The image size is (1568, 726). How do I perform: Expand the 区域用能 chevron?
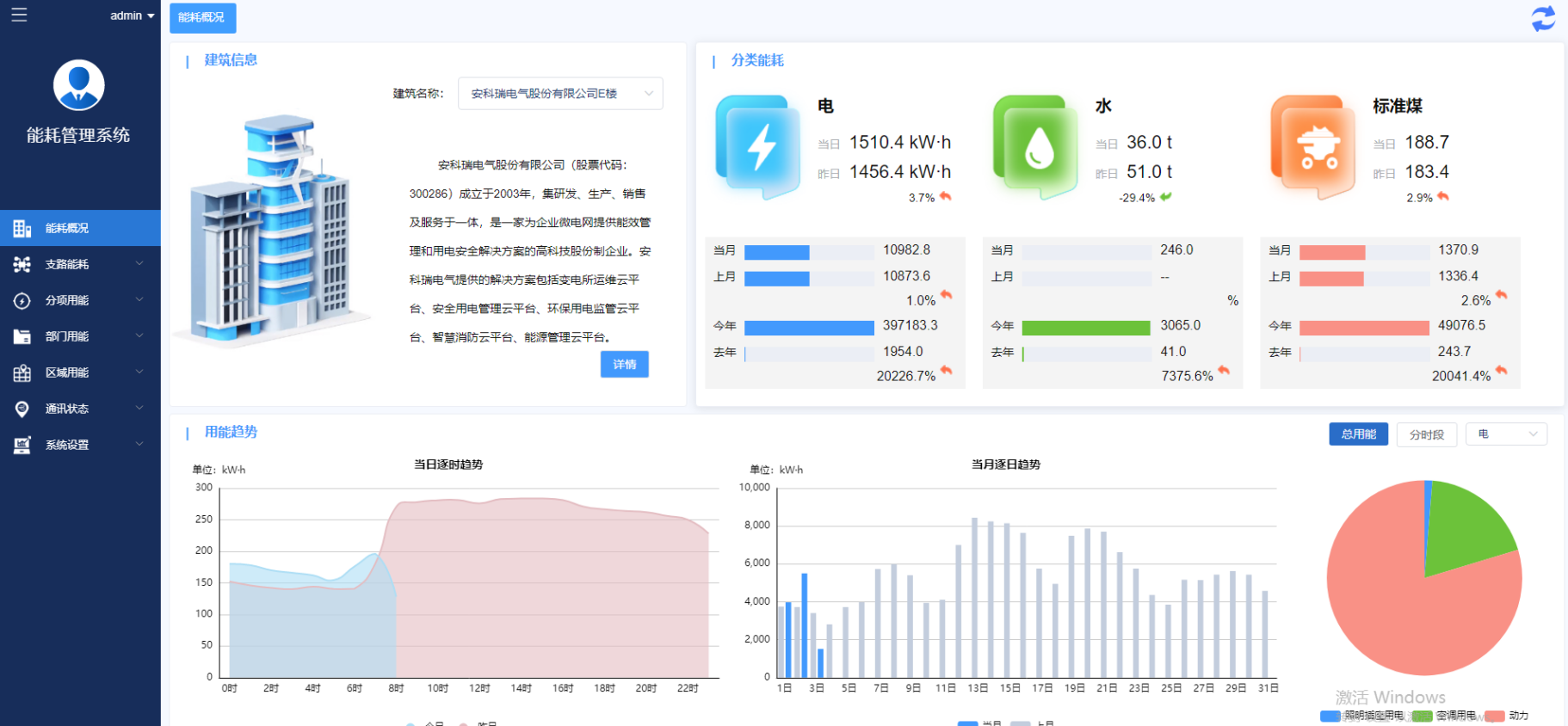(x=139, y=372)
